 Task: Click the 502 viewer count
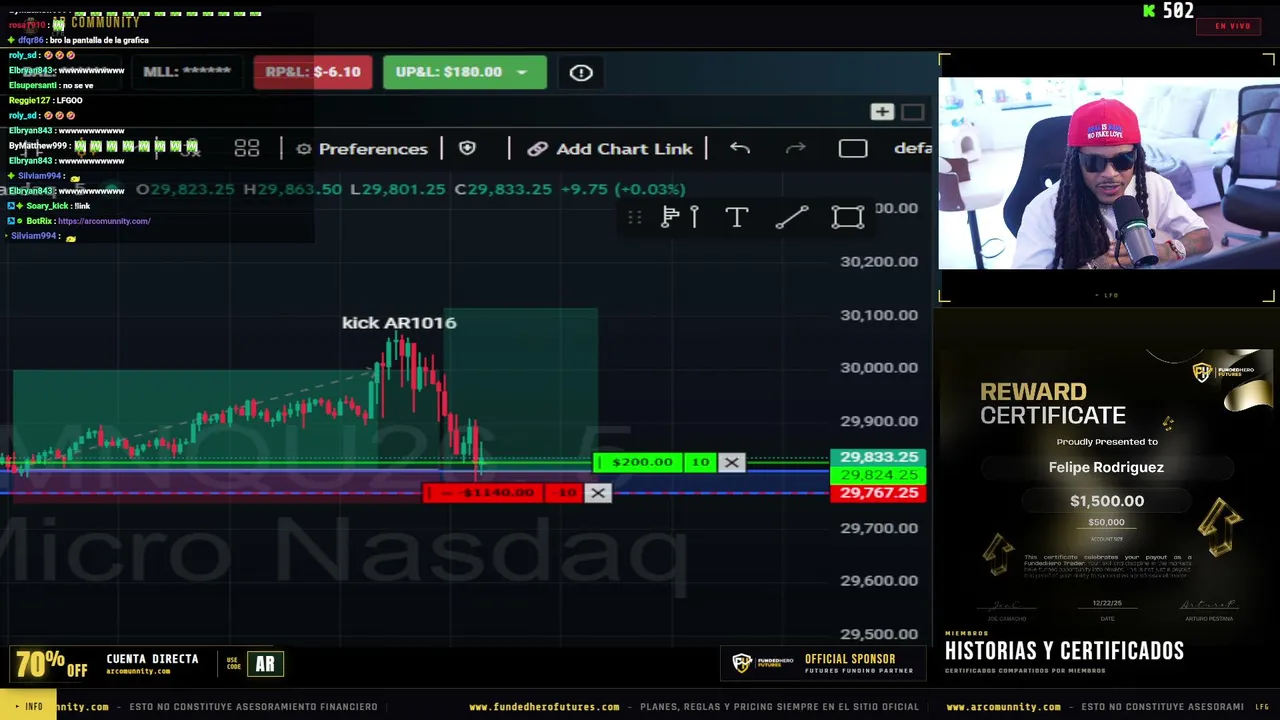1178,11
